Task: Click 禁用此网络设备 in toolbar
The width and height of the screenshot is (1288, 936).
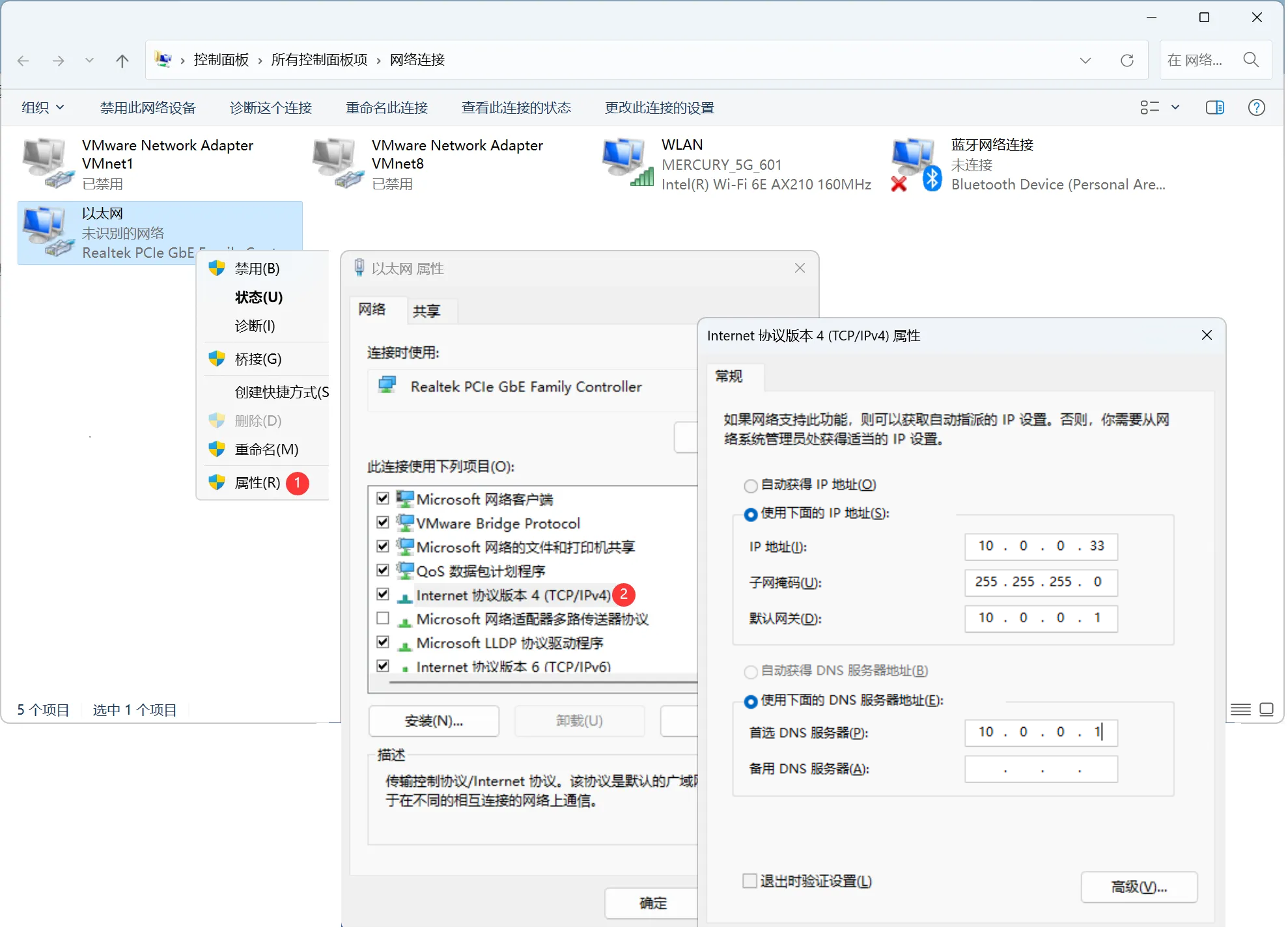Action: tap(148, 107)
